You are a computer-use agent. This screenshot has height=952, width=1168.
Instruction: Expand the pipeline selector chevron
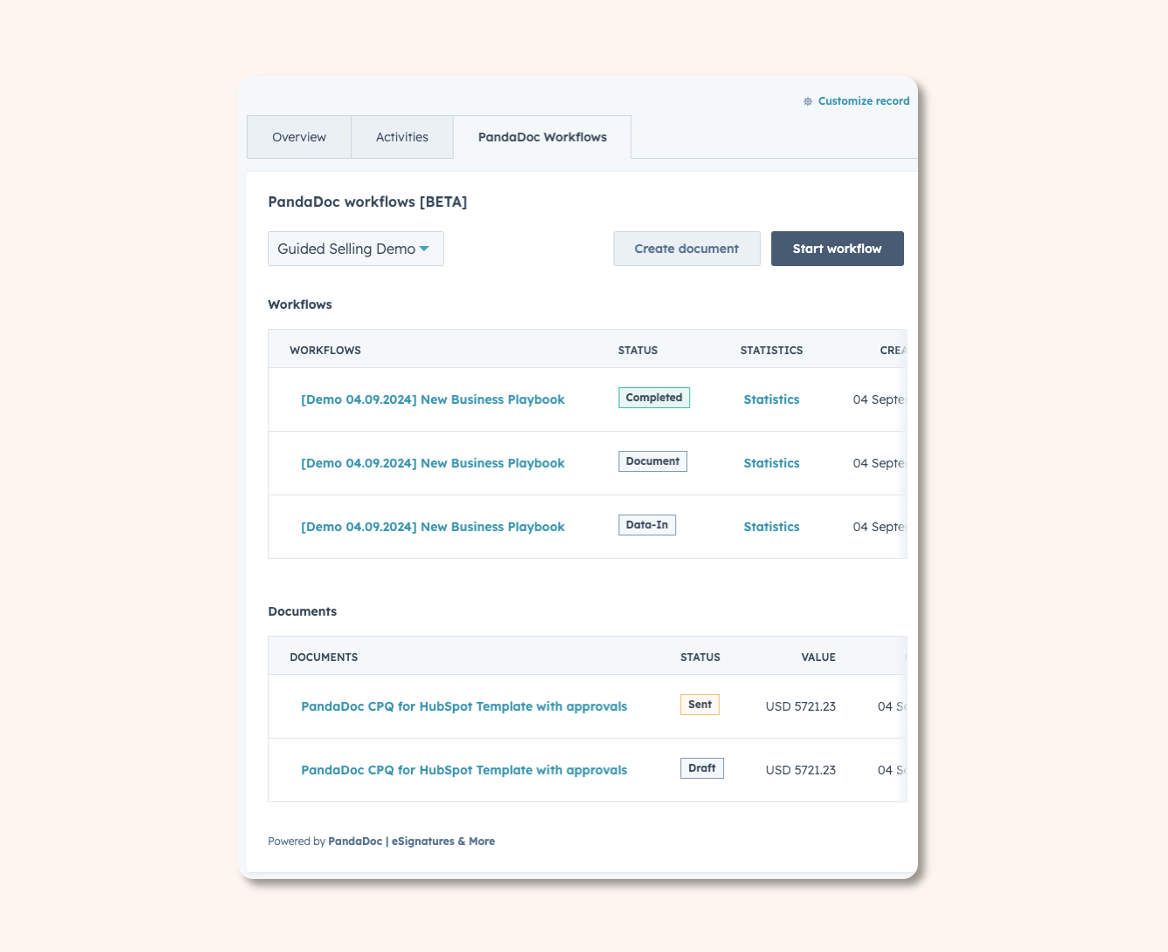[x=424, y=248]
